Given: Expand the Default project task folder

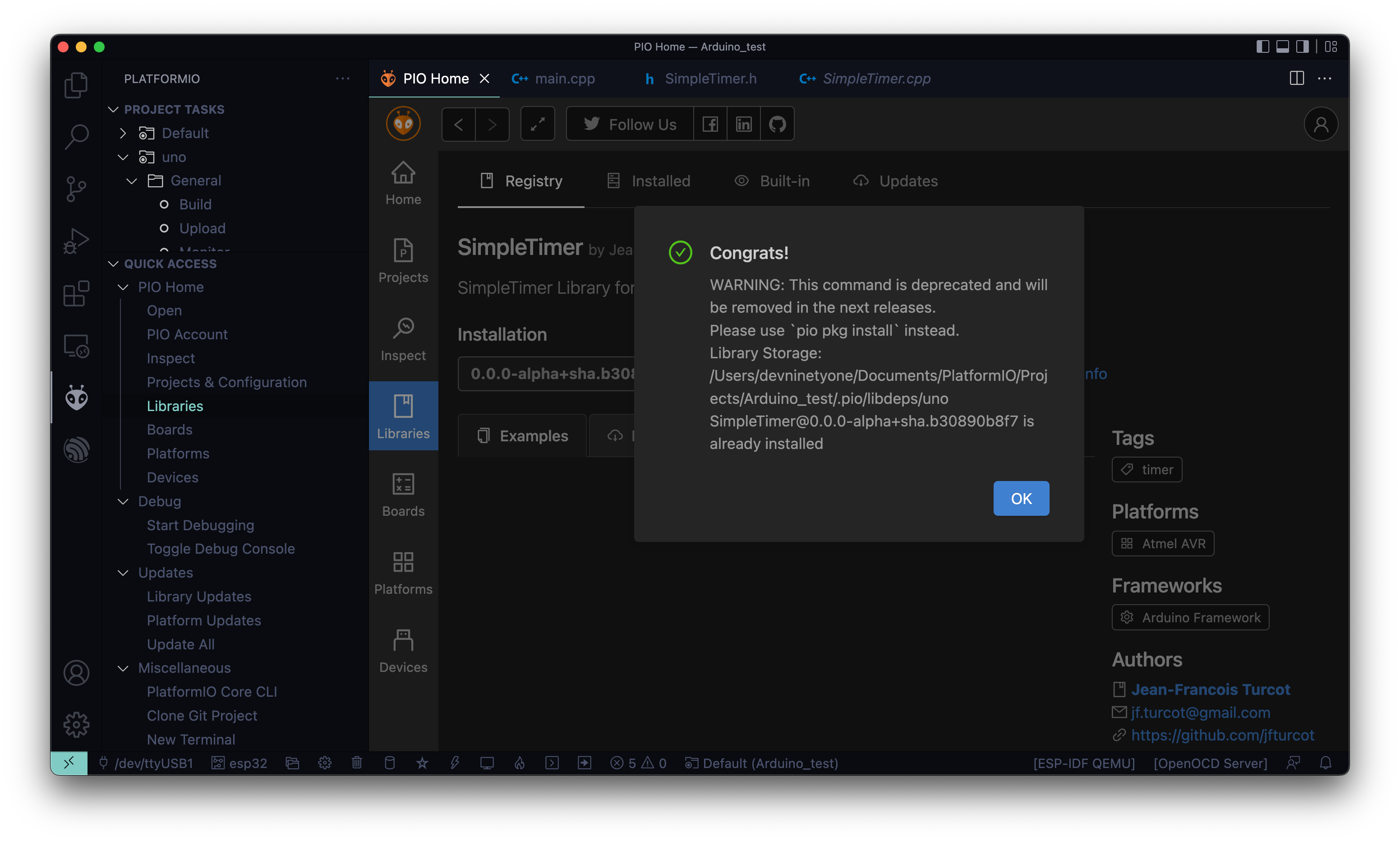Looking at the screenshot, I should (123, 133).
